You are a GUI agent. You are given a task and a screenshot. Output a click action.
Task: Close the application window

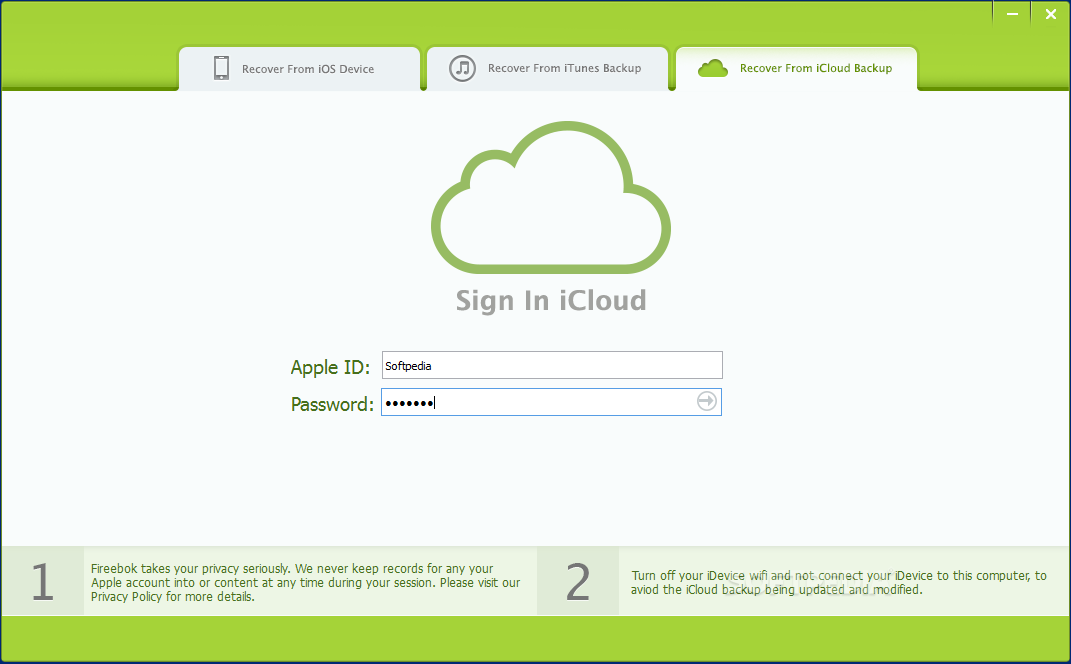(1051, 14)
